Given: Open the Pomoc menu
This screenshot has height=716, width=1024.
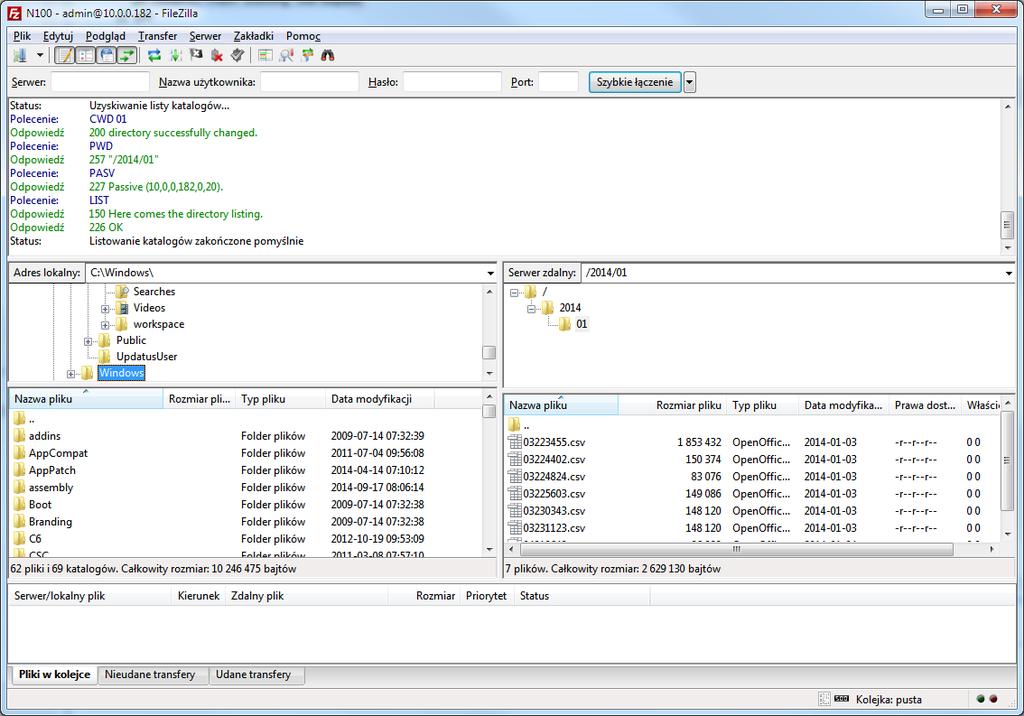Looking at the screenshot, I should point(303,36).
